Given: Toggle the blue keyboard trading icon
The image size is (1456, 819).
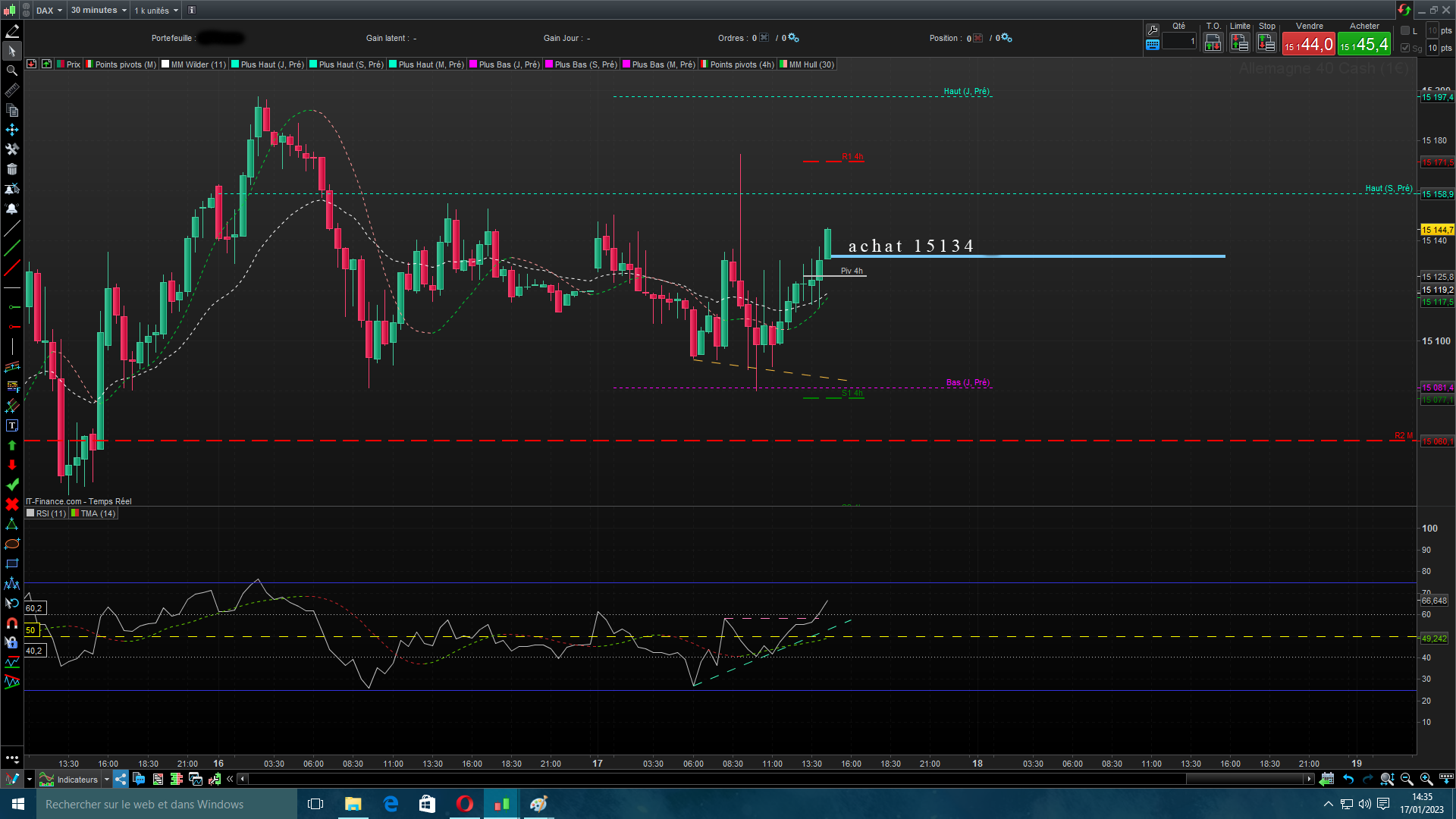Looking at the screenshot, I should (x=1153, y=45).
